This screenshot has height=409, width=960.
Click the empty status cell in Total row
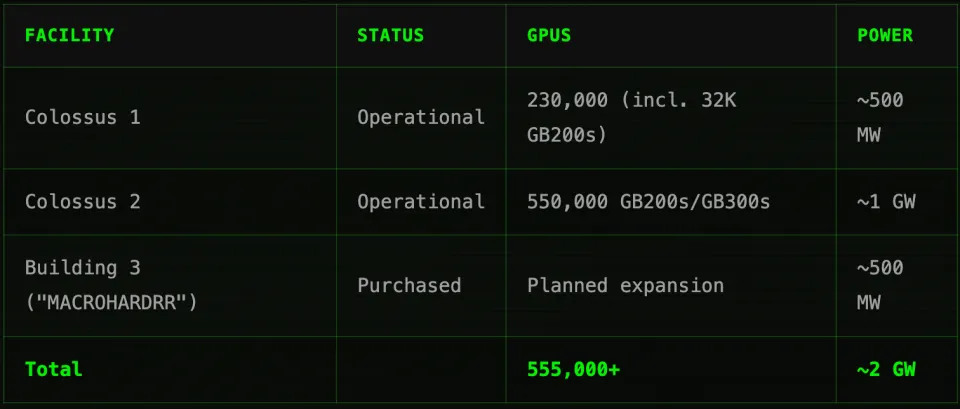pyautogui.click(x=421, y=369)
